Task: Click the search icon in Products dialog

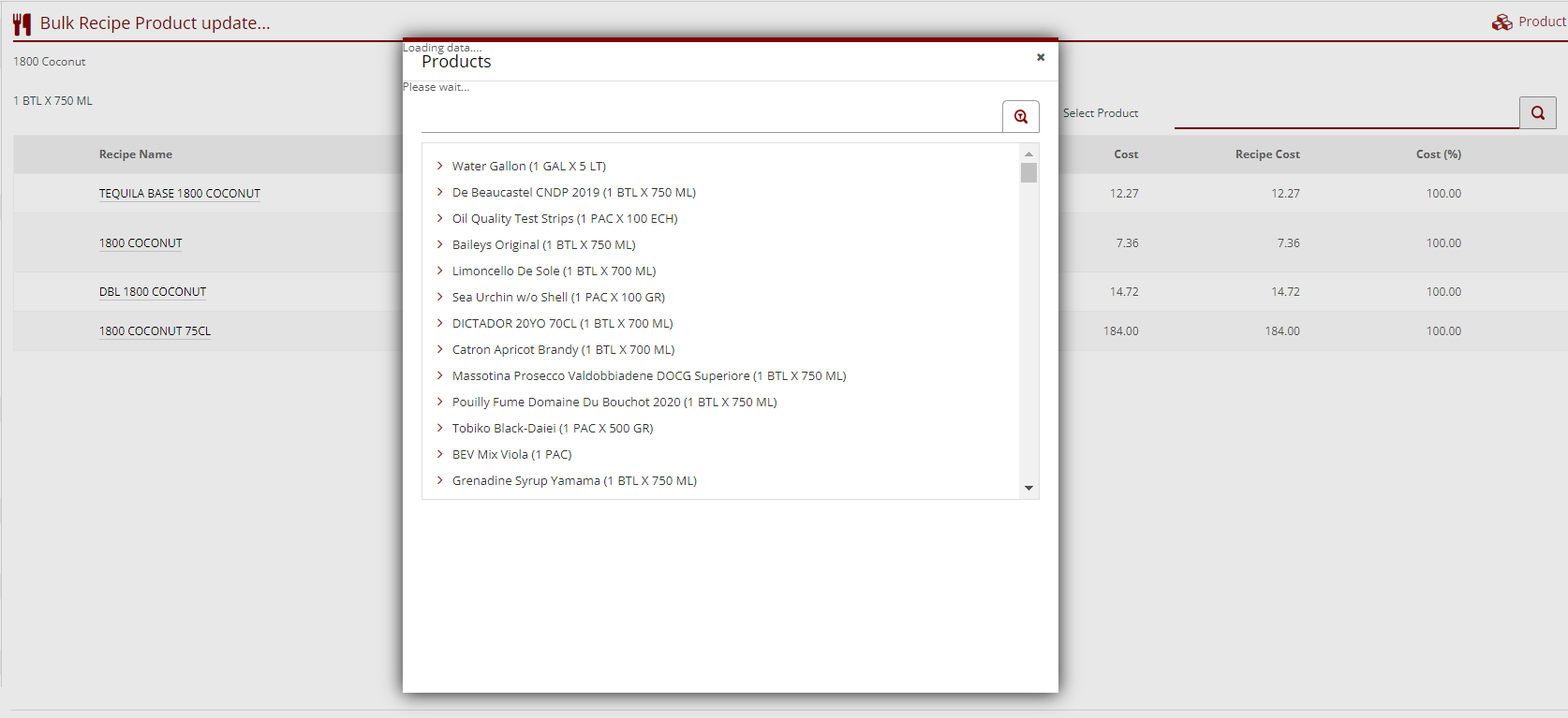Action: click(1020, 117)
